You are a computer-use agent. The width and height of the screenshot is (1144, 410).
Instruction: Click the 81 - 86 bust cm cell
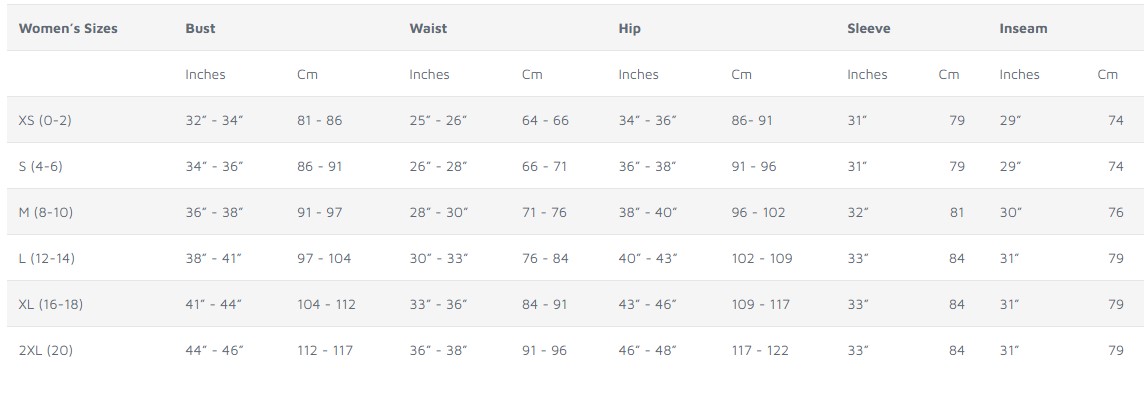pos(319,120)
